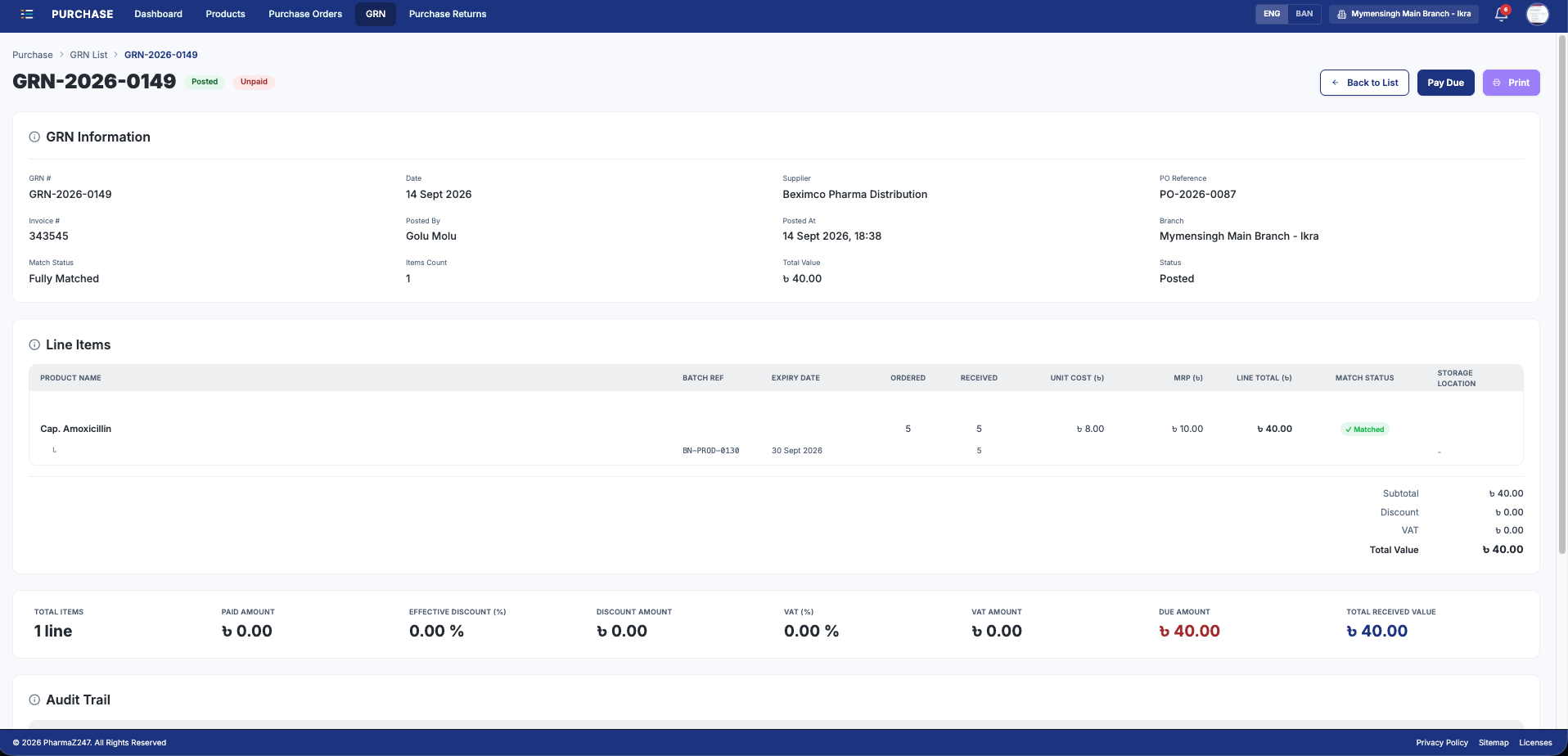Screen dimensions: 1568x756
Task: Click the info icon beside GRN Information
Action: pos(34,137)
